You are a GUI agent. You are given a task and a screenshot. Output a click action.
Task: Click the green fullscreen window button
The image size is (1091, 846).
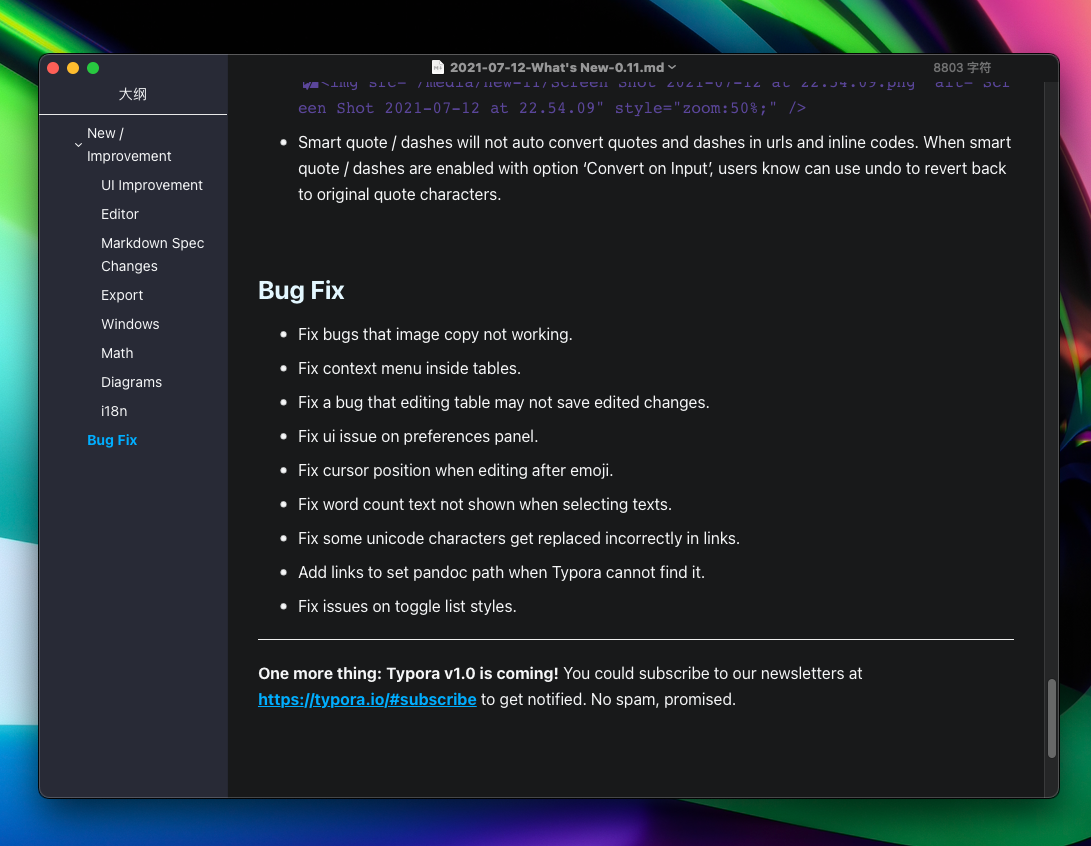(x=93, y=67)
